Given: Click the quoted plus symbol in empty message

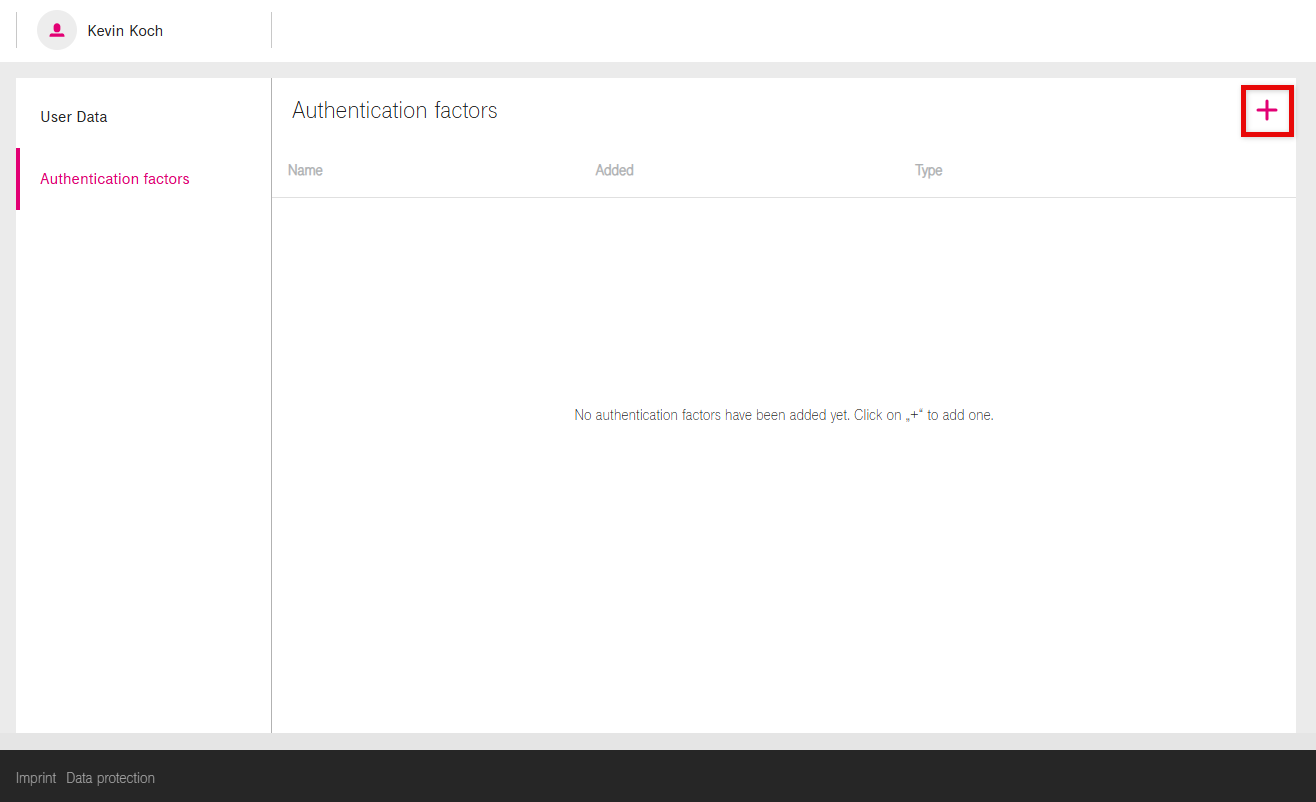Looking at the screenshot, I should 912,415.
